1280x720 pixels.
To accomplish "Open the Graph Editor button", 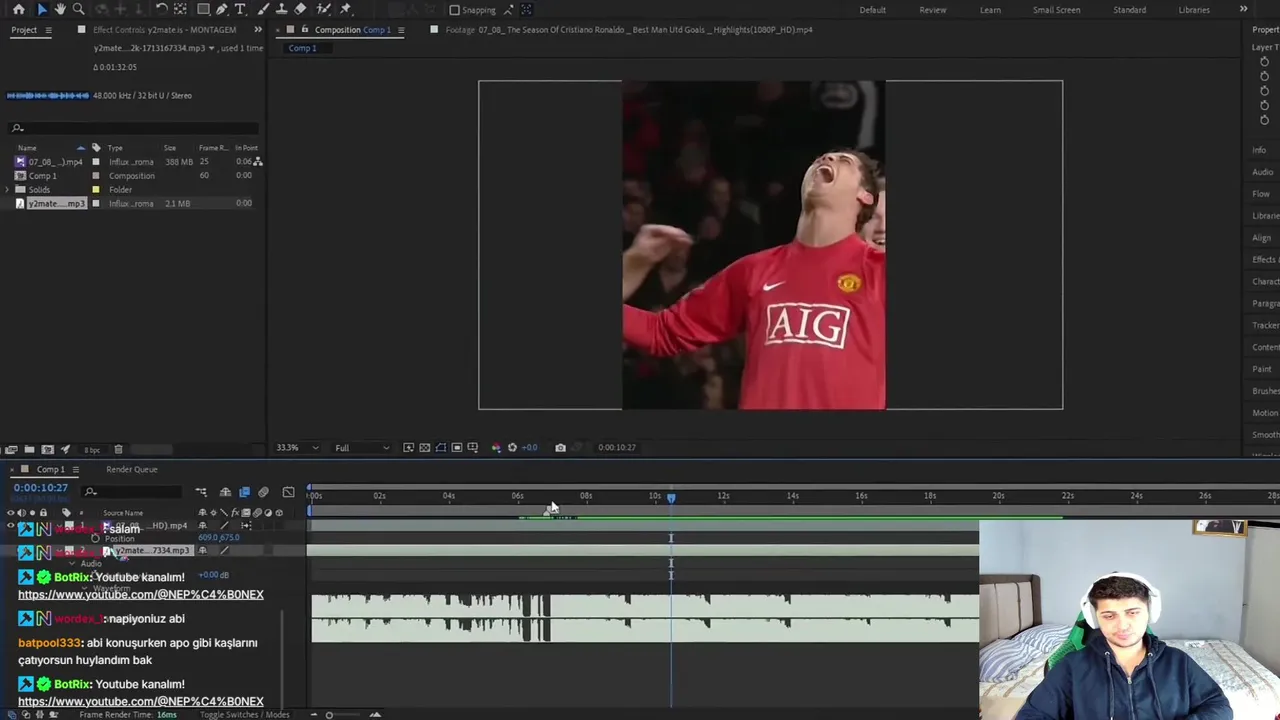I will pyautogui.click(x=289, y=492).
